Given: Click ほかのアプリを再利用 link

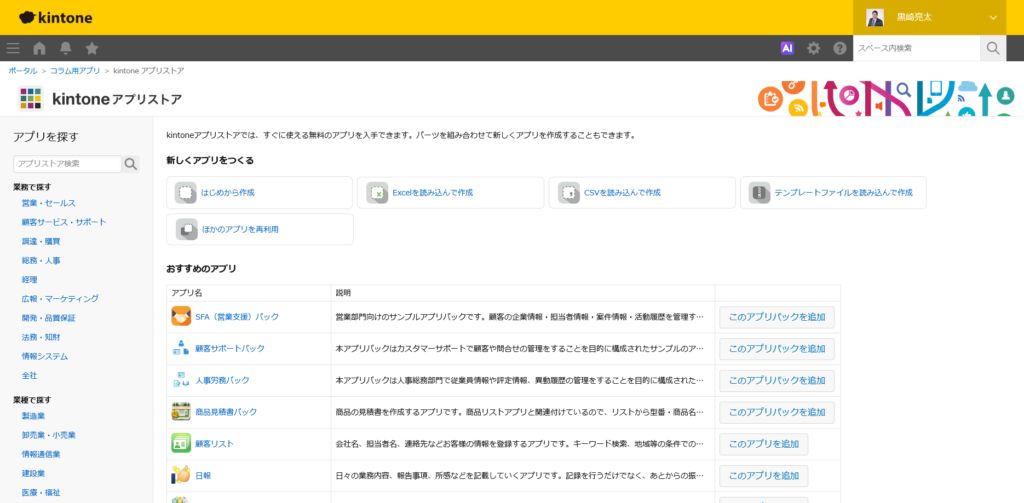Looking at the screenshot, I should tap(240, 229).
